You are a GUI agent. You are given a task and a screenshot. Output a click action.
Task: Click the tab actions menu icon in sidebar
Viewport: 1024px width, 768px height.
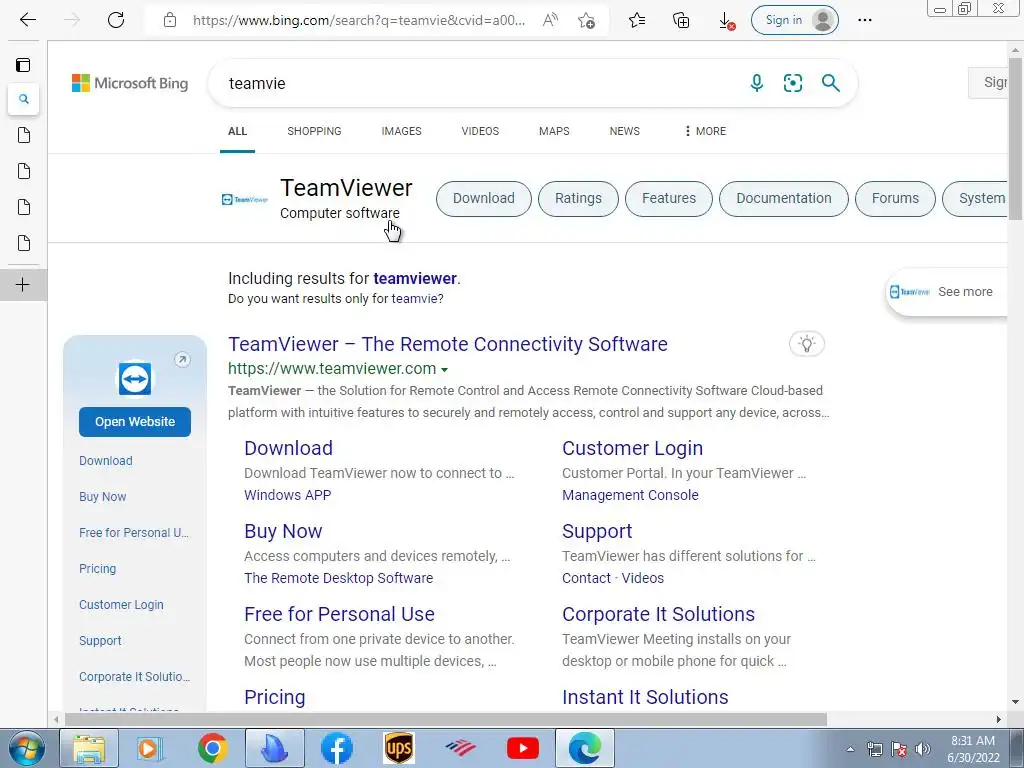pos(23,65)
